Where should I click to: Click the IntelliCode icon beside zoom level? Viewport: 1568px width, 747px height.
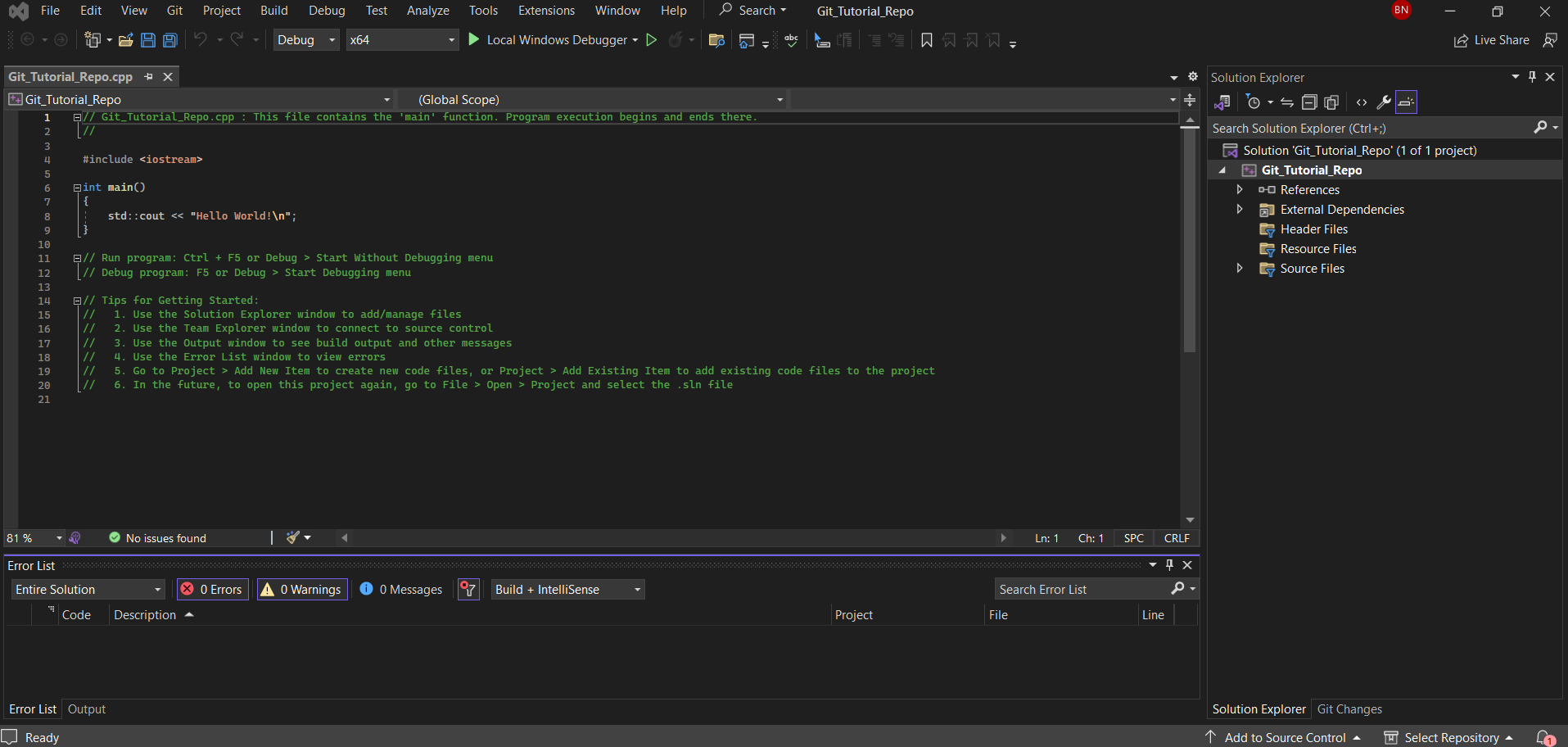[x=75, y=538]
